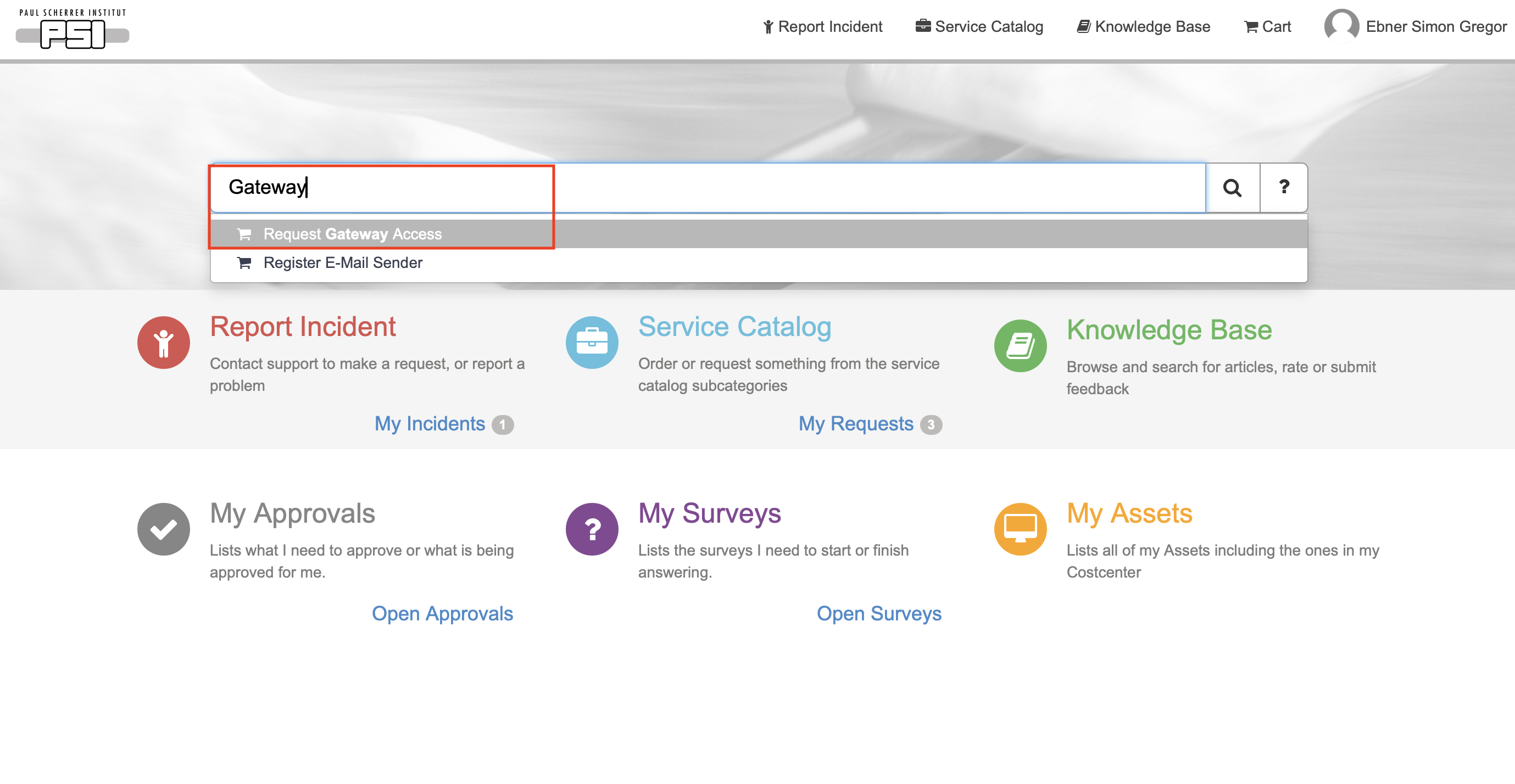Click into the Gateway search field
Image resolution: width=1515 pixels, height=784 pixels.
coord(708,187)
